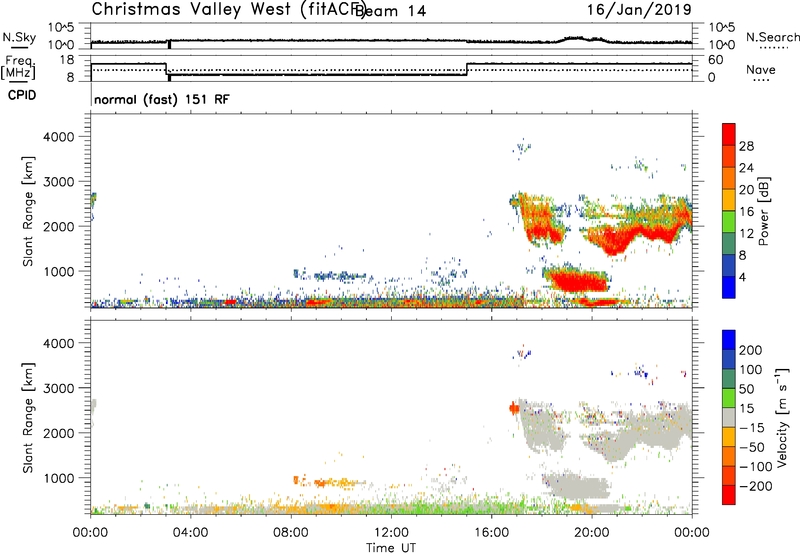Click the power colorbar yellow segment near 16
Screen dimensions: 800x554
pos(729,200)
